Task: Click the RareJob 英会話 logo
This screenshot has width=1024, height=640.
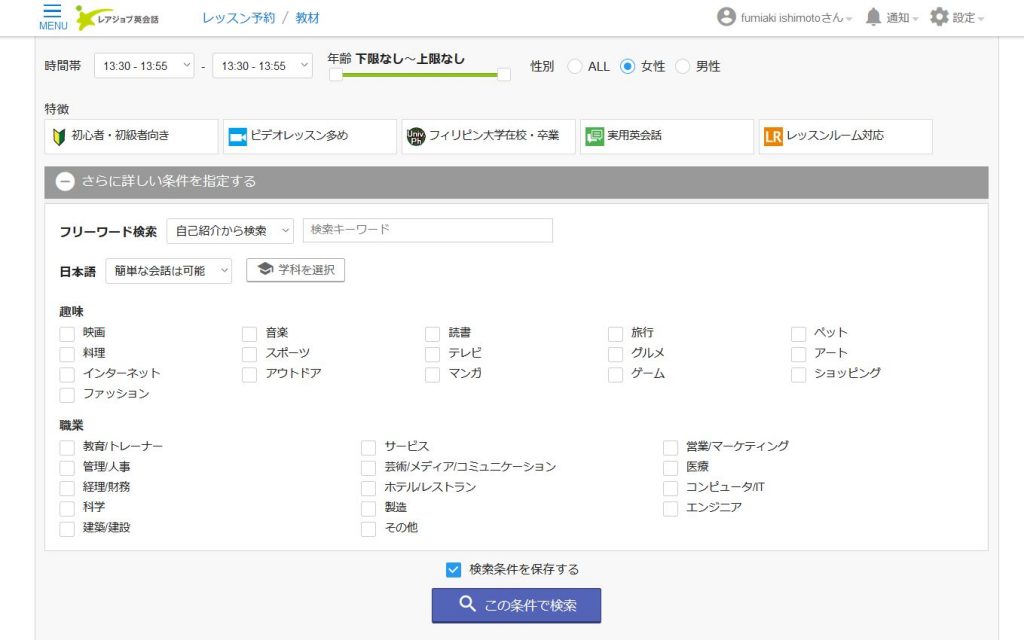Action: pyautogui.click(x=117, y=17)
